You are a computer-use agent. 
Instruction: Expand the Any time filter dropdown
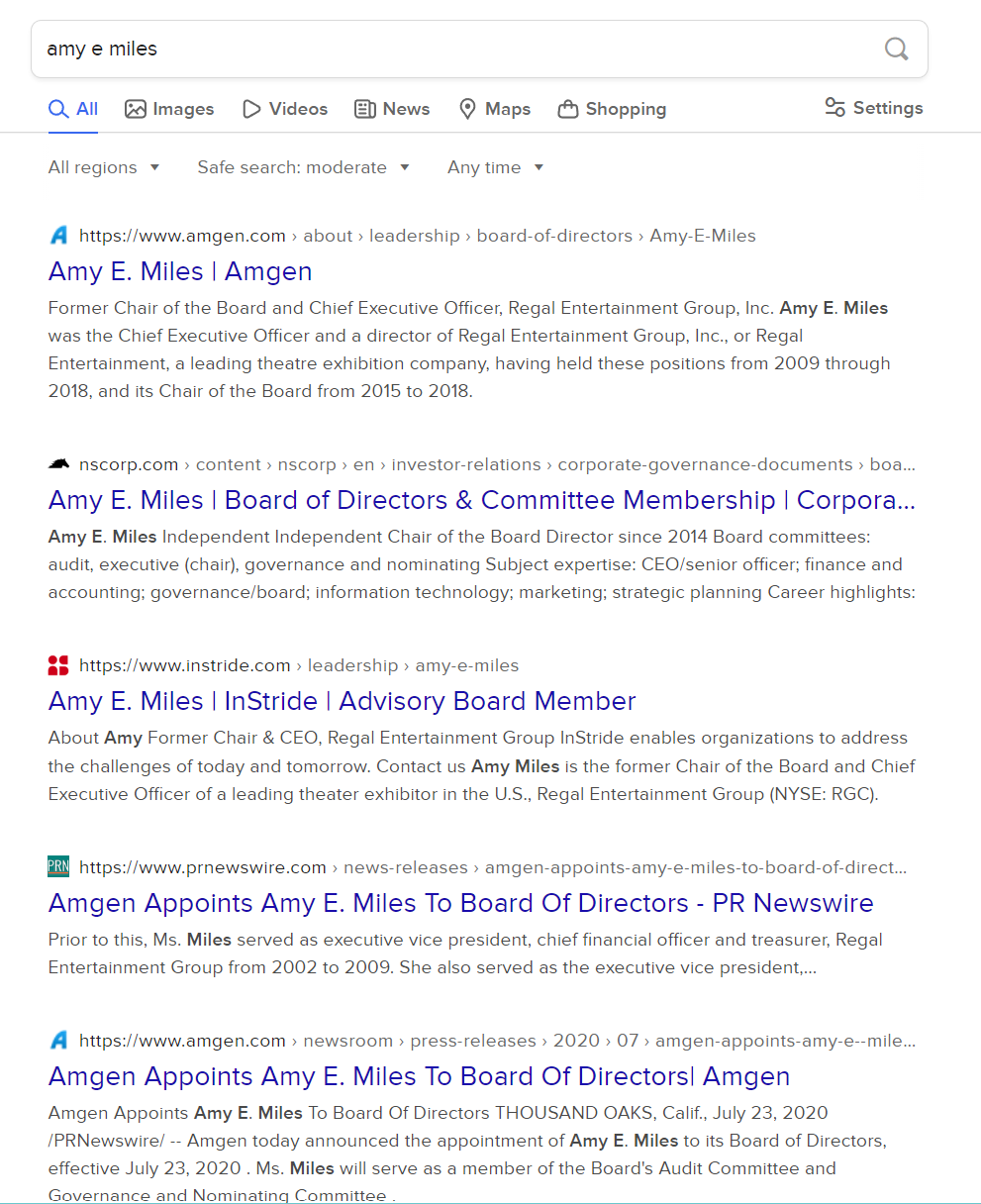(x=496, y=167)
